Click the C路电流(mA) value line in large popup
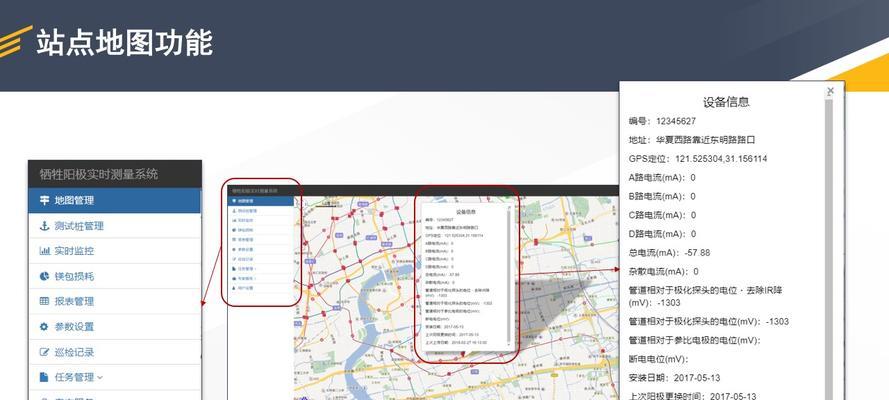 (x=662, y=215)
